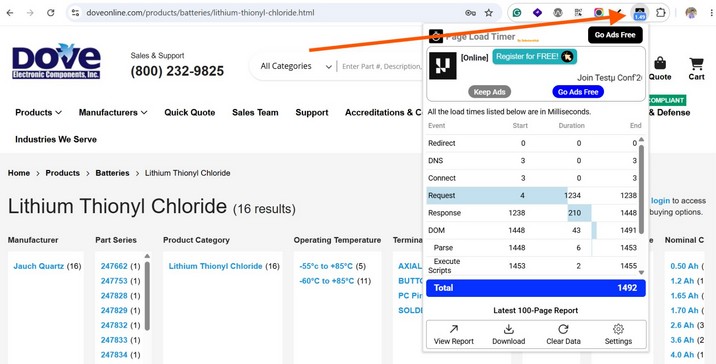716x364 pixels.
Task: Click the browser reload icon
Action: [x=51, y=13]
